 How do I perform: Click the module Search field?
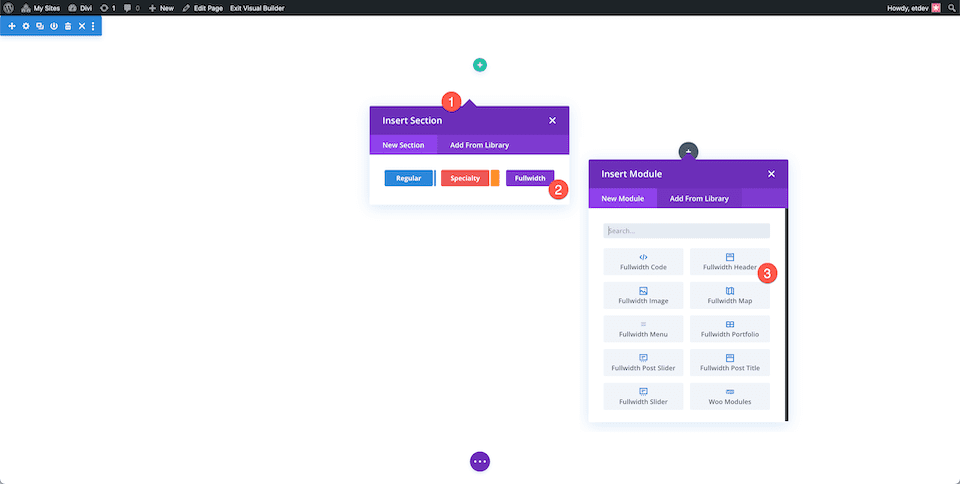(x=686, y=231)
